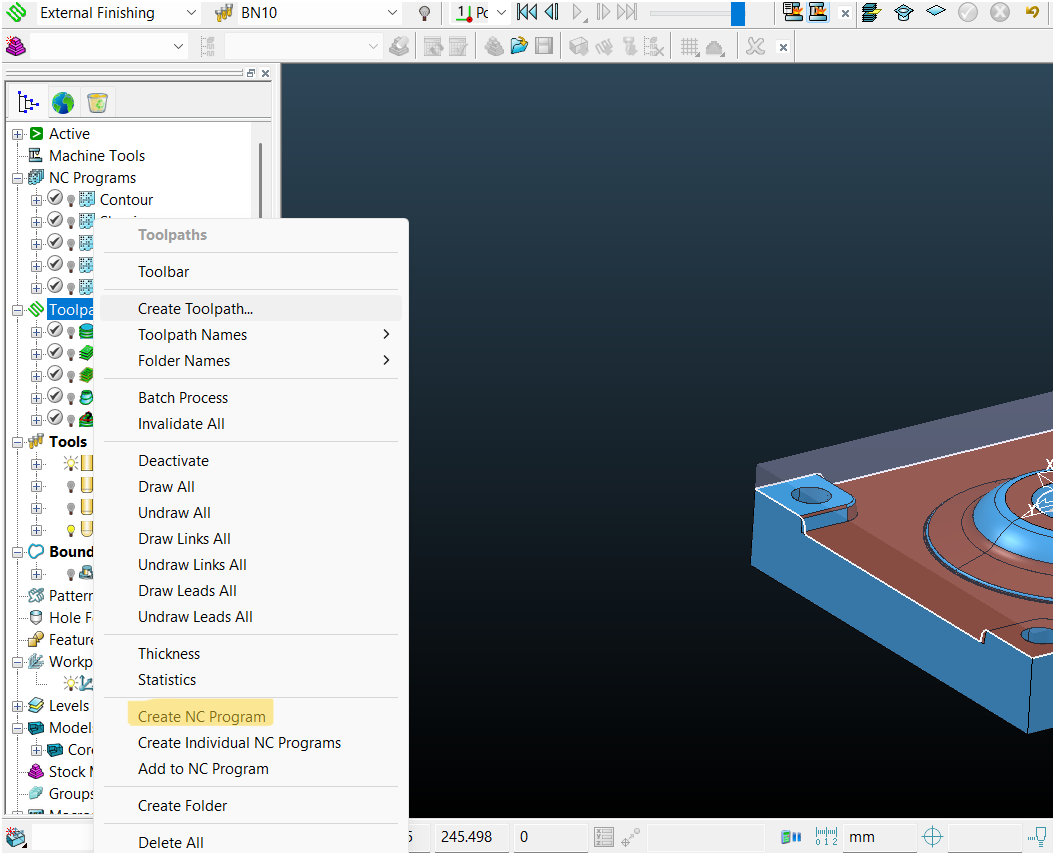Image resolution: width=1055 pixels, height=855 pixels.
Task: Select Machine Tools in explorer tree
Action: [x=97, y=156]
